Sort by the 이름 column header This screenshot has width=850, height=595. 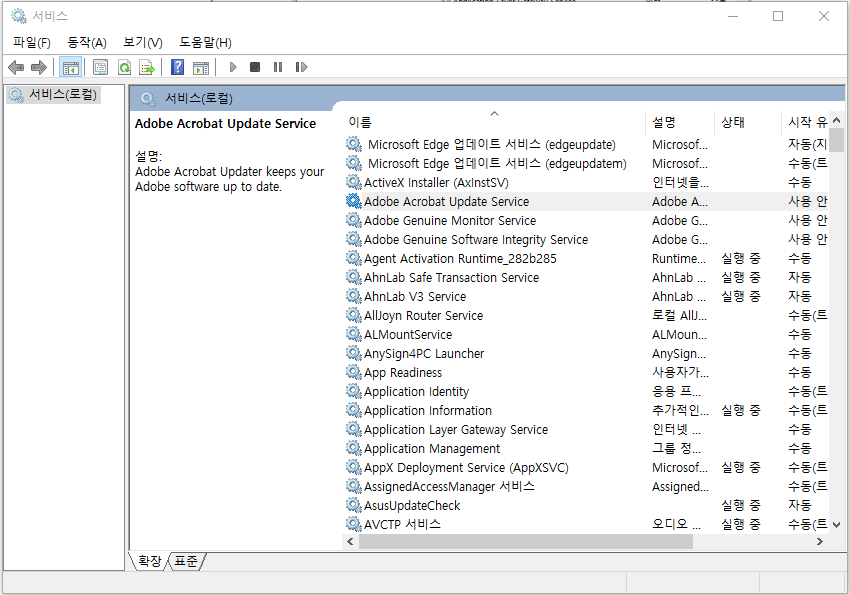coord(494,122)
